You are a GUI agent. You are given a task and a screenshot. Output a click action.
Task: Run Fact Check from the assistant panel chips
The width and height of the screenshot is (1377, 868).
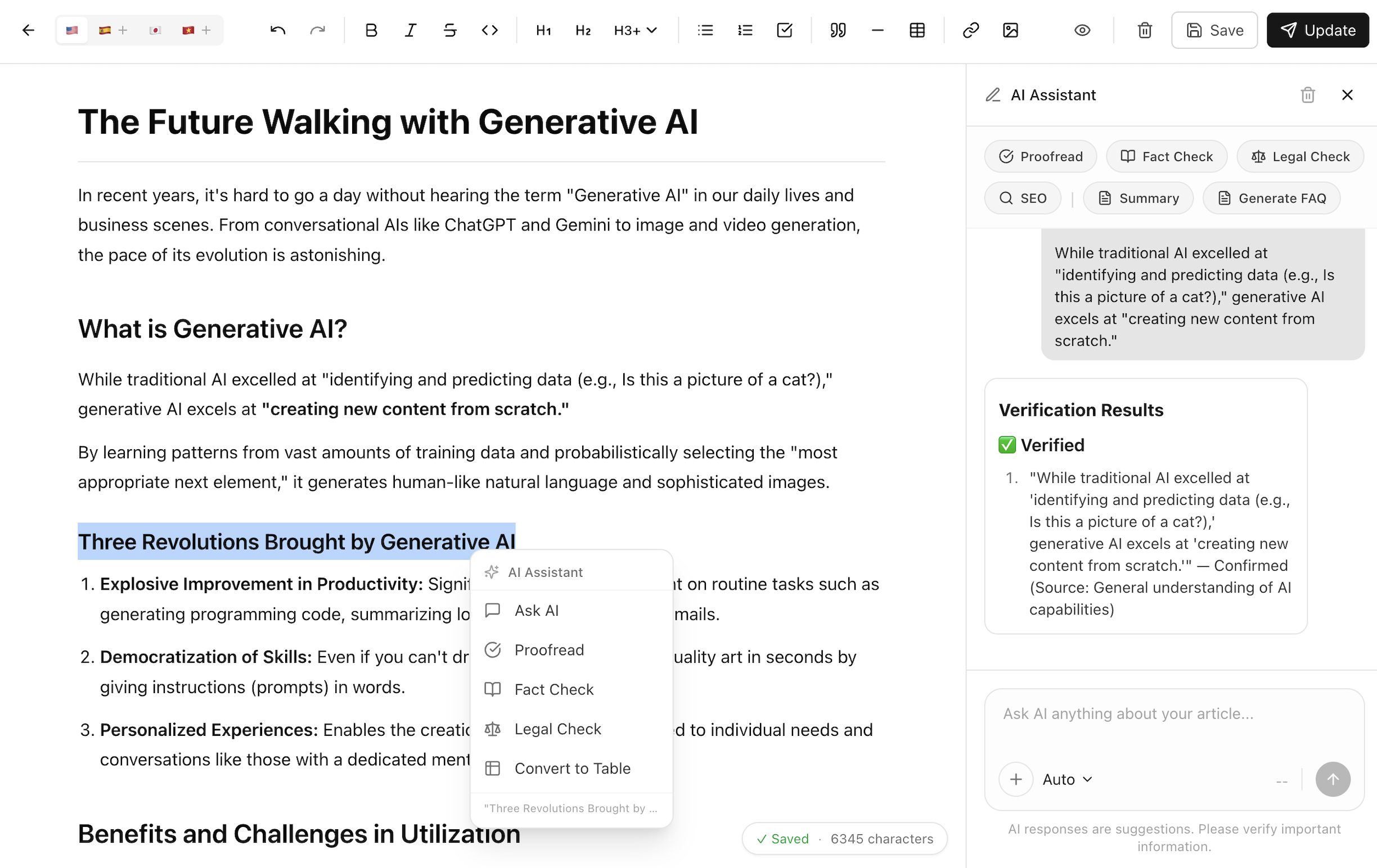click(x=1166, y=157)
